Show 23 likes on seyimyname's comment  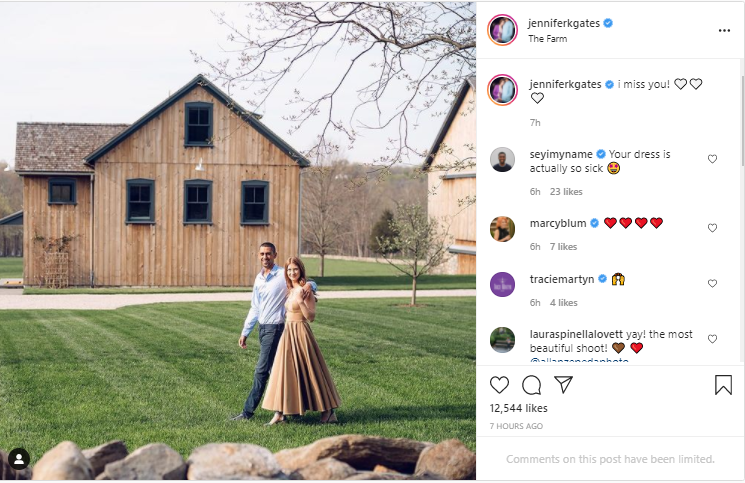coord(566,191)
